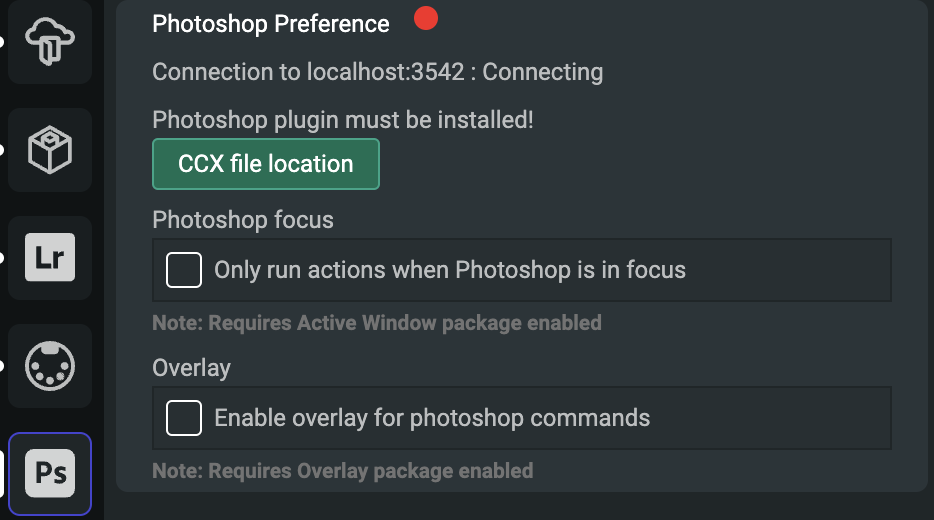Click the localhost:3542 connection status text
Image resolution: width=934 pixels, height=520 pixels.
click(378, 72)
